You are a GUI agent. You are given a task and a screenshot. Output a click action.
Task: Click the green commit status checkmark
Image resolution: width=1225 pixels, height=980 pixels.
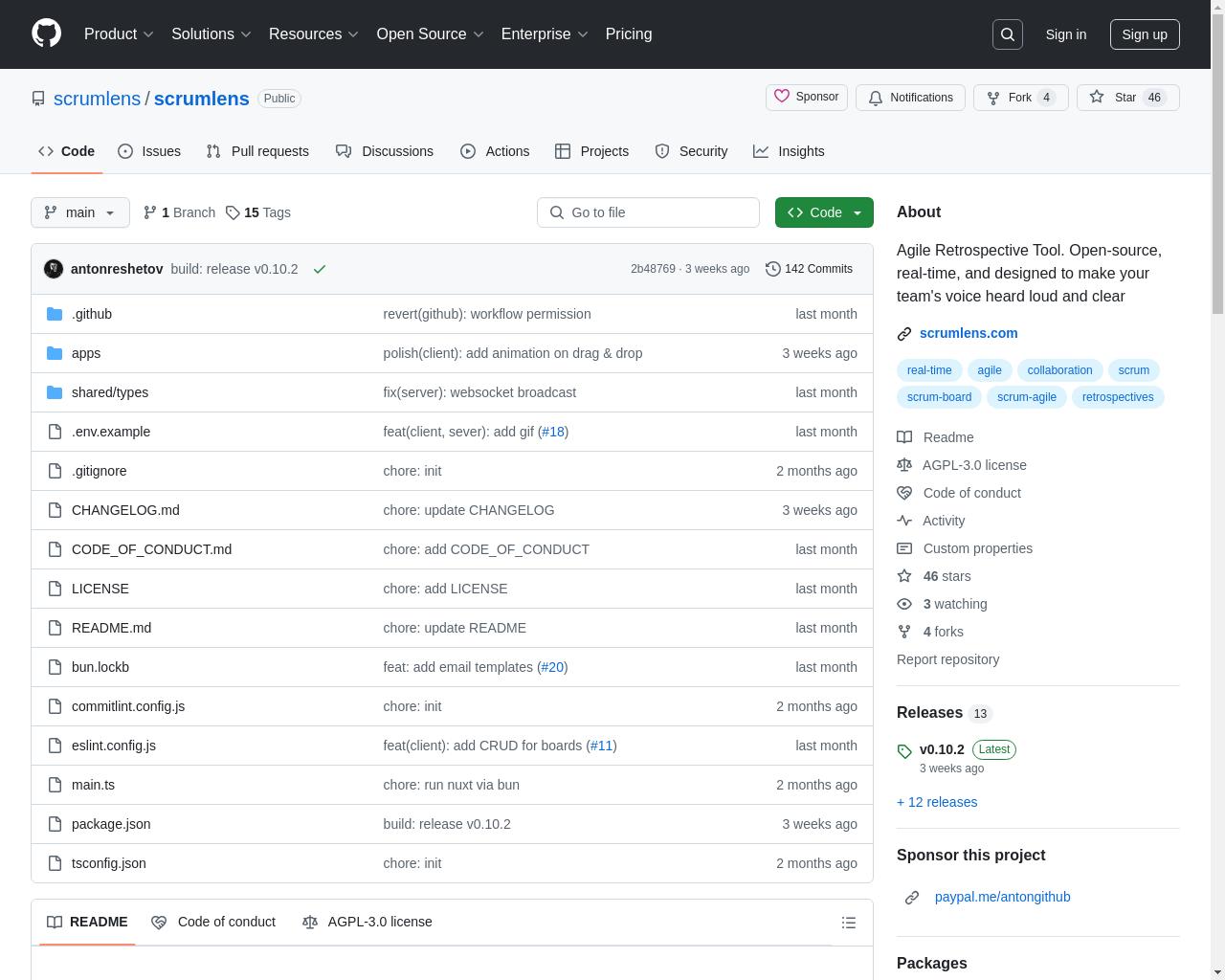click(x=320, y=269)
